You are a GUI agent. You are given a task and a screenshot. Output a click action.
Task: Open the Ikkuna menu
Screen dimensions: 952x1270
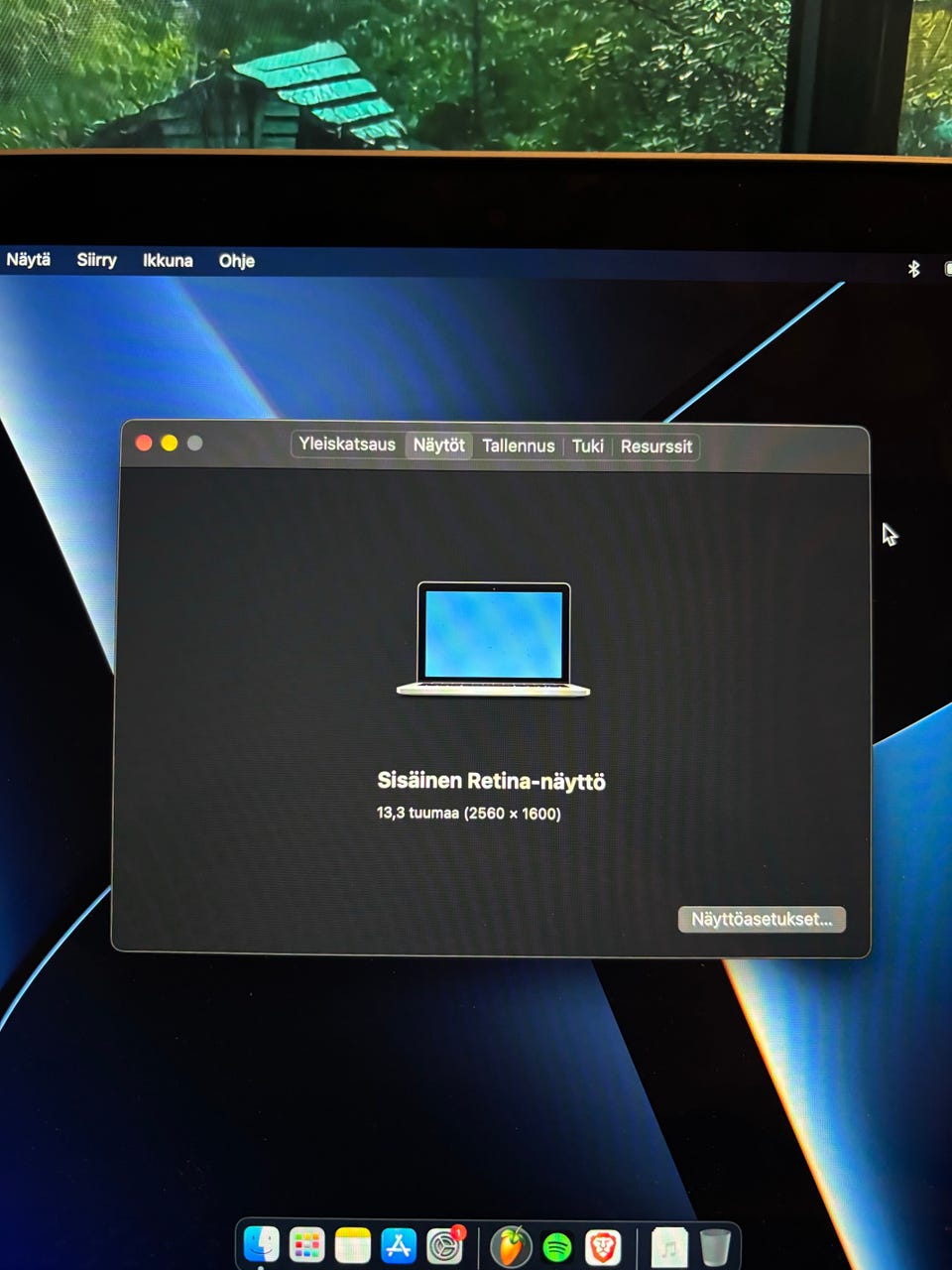coord(168,261)
